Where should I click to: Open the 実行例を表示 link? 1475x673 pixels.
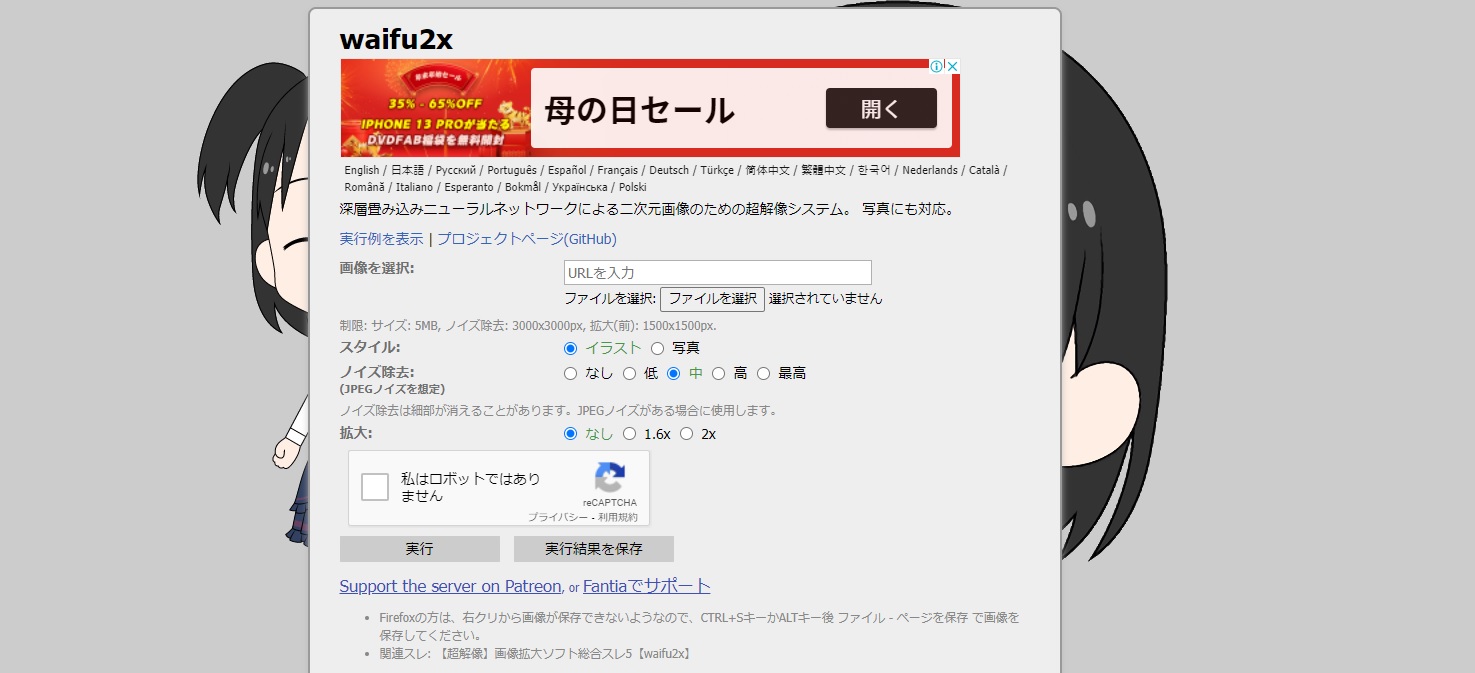(382, 239)
